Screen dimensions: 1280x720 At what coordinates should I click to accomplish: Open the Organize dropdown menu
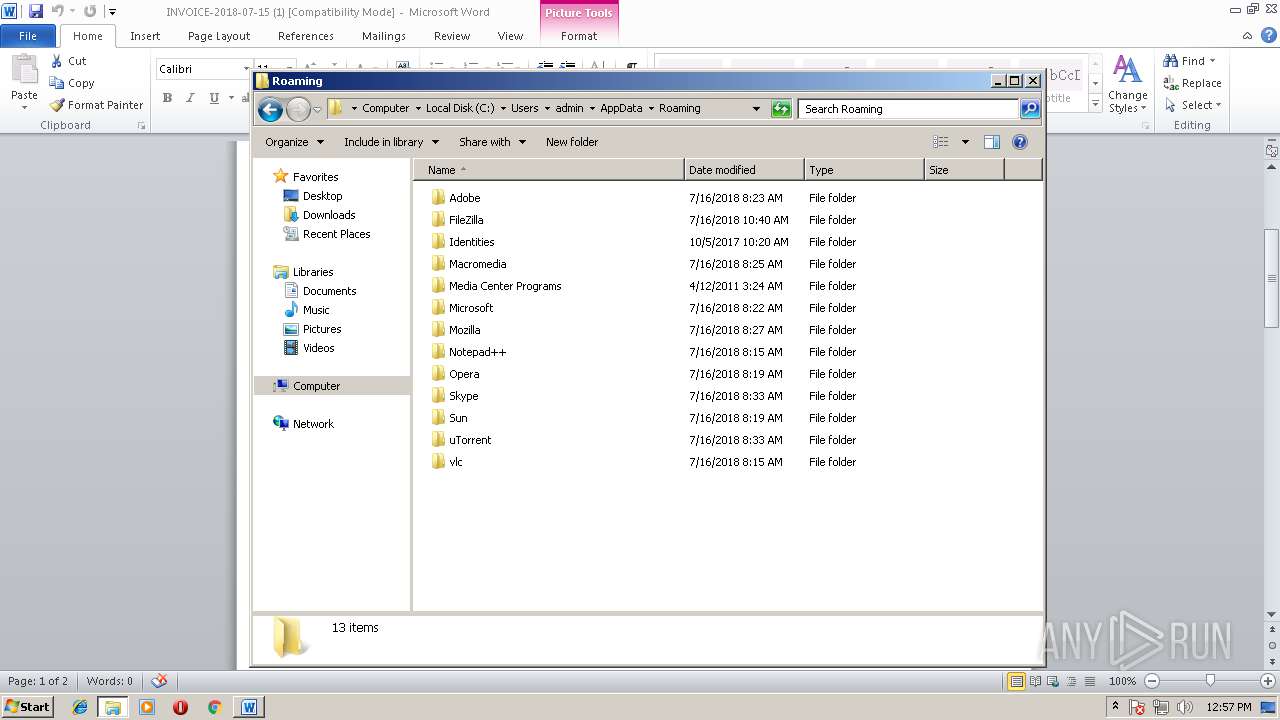(294, 142)
